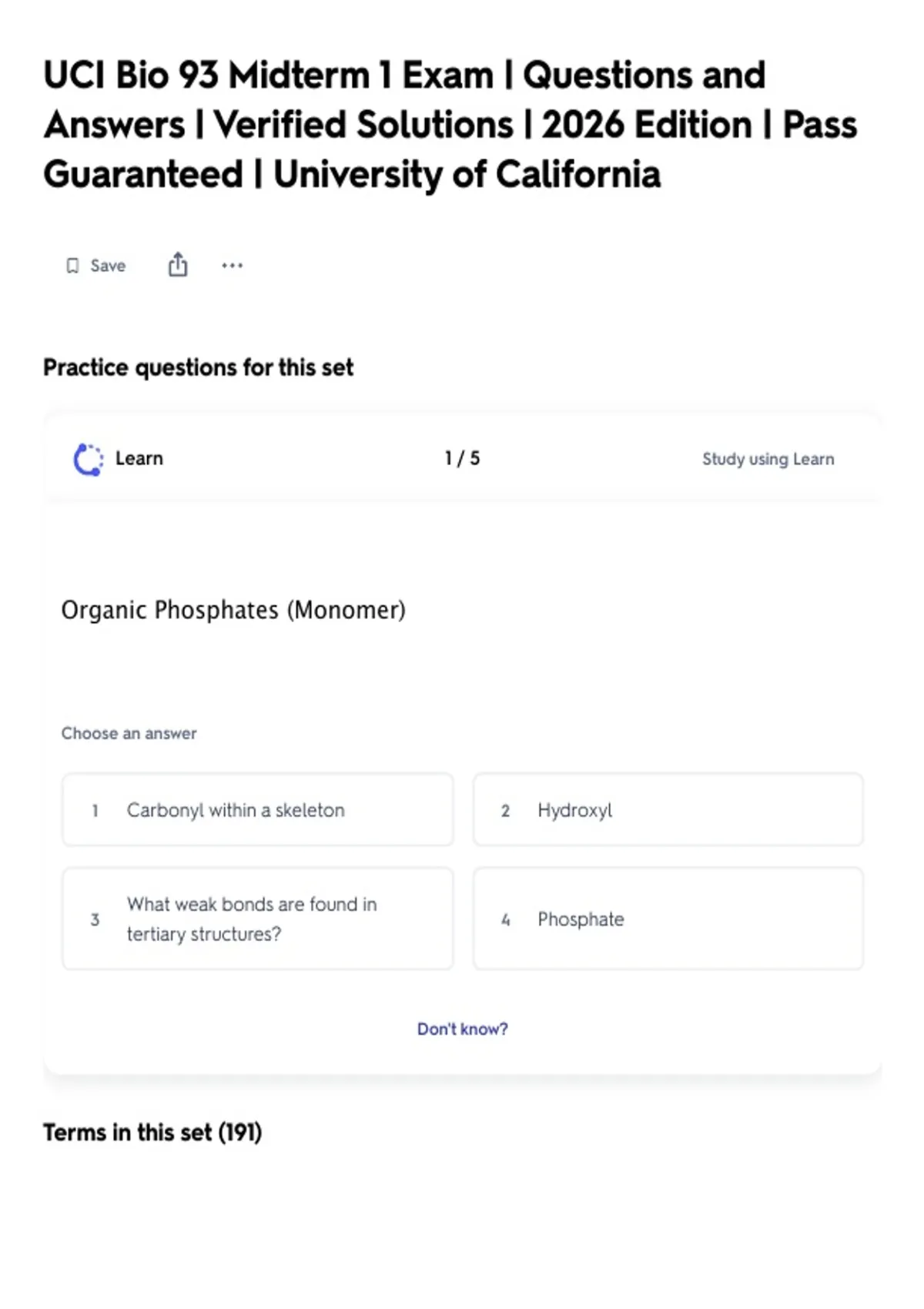Click the Learn label
Viewport: 924px width, 1309px height.
pyautogui.click(x=139, y=458)
